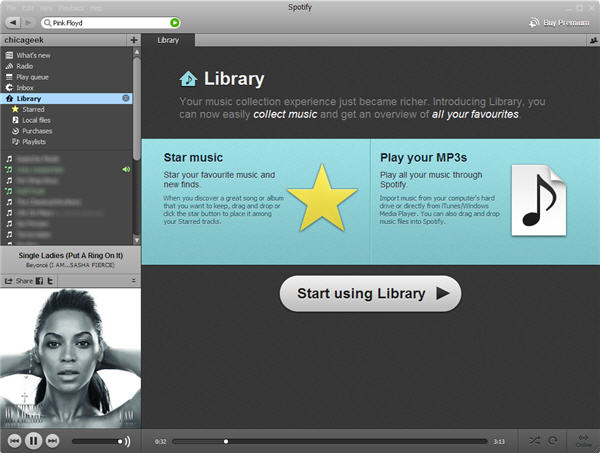This screenshot has height=453, width=600.
Task: Click the plus icon next to chicageek
Action: pyautogui.click(x=133, y=40)
